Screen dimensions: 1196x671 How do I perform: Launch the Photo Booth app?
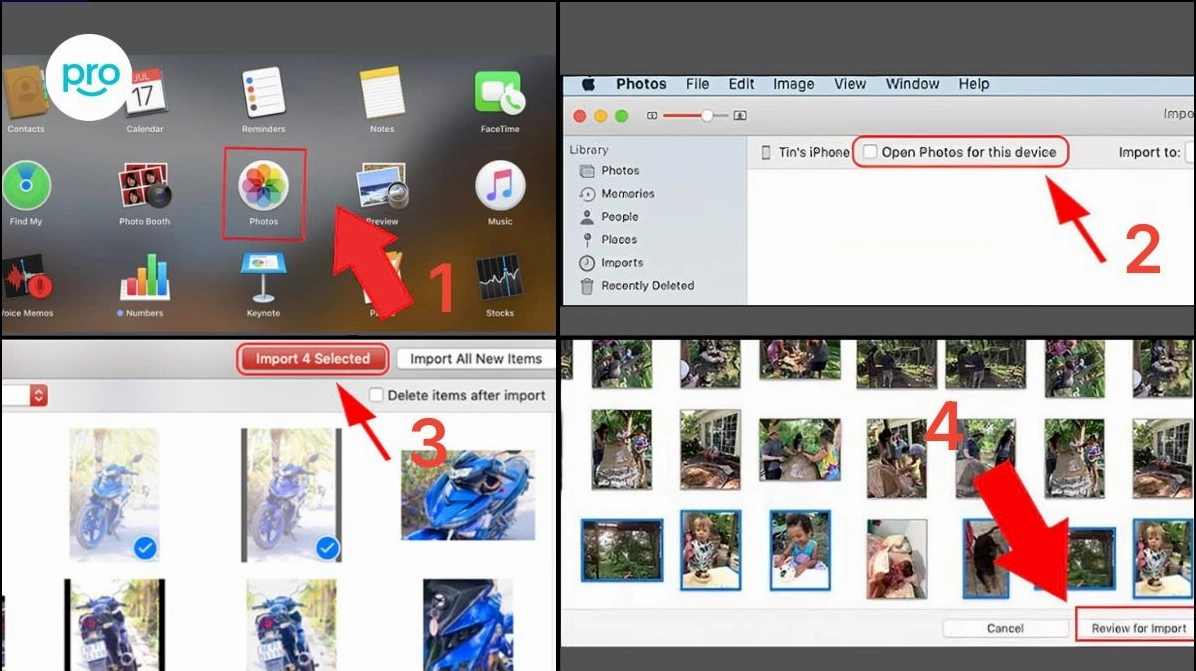[x=144, y=187]
